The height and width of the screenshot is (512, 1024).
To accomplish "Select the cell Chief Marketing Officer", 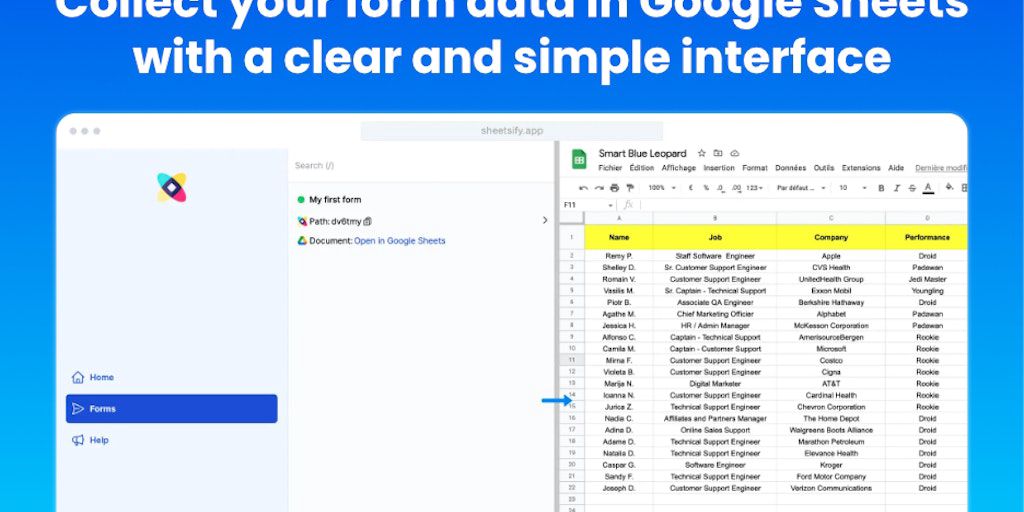I will (x=714, y=314).
